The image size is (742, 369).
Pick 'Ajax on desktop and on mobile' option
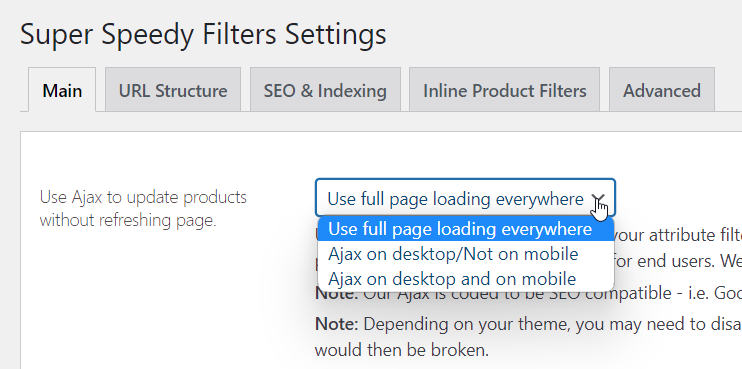[466, 279]
